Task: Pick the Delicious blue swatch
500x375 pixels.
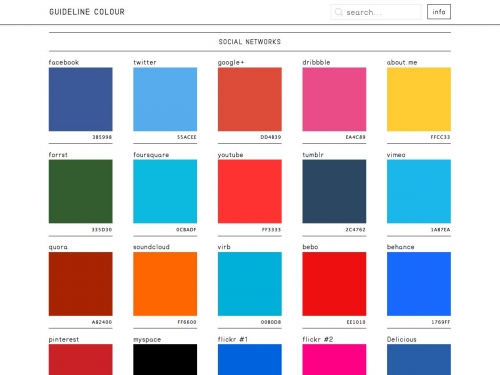Action: tap(419, 360)
